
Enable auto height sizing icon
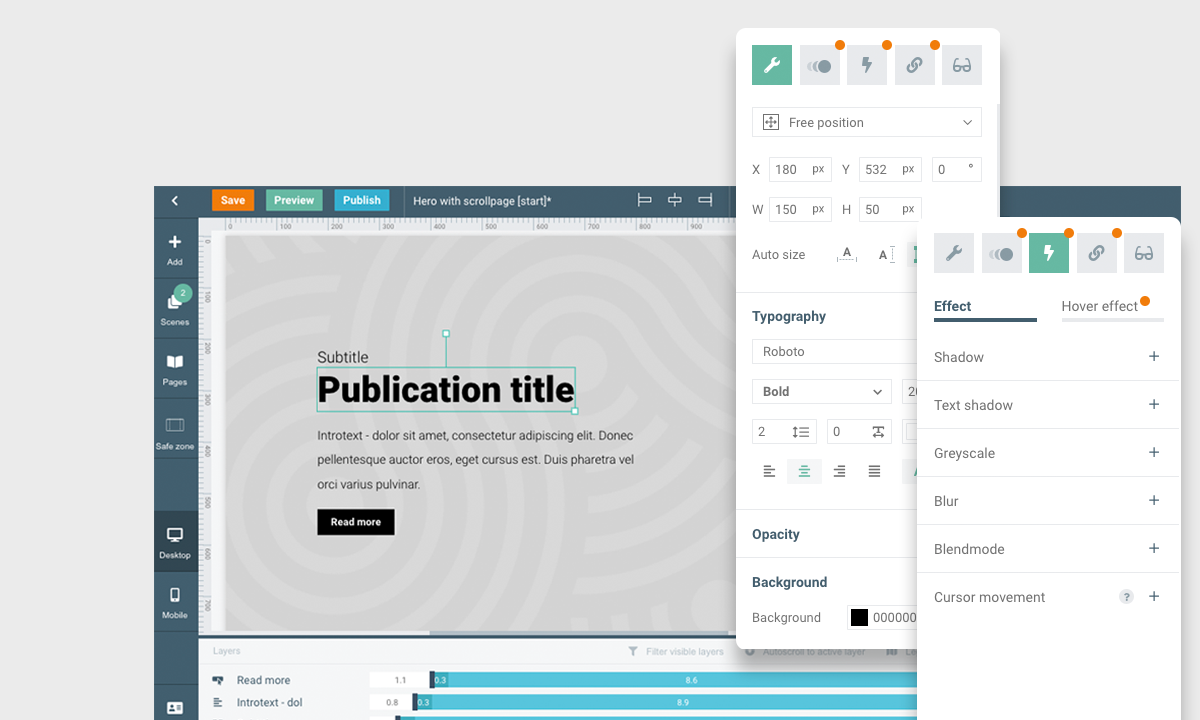(x=886, y=254)
